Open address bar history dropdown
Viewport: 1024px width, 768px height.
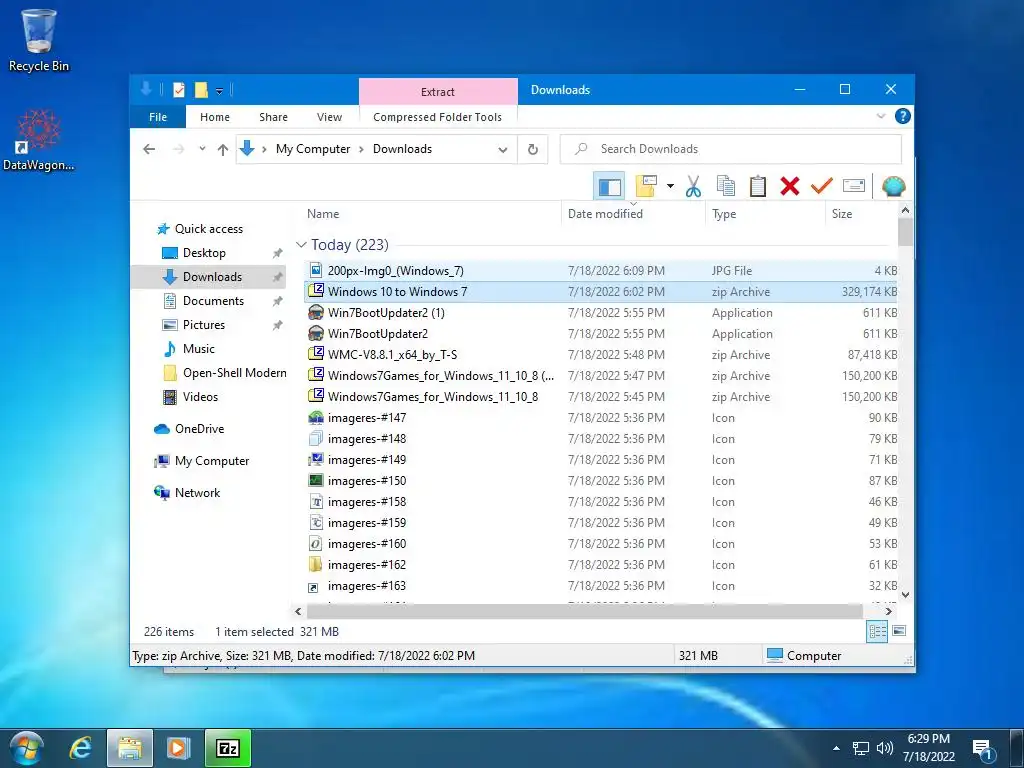coord(503,150)
